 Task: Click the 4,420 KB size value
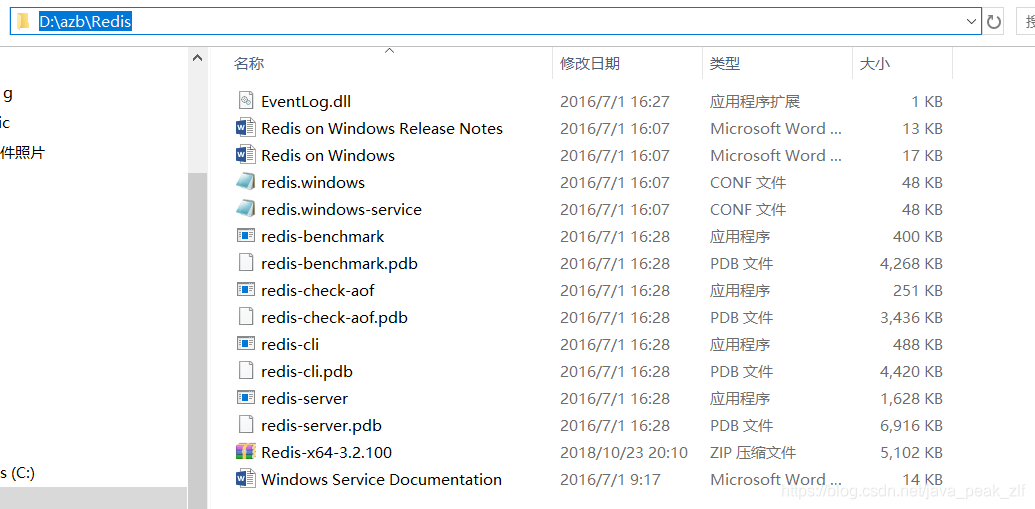pos(911,372)
